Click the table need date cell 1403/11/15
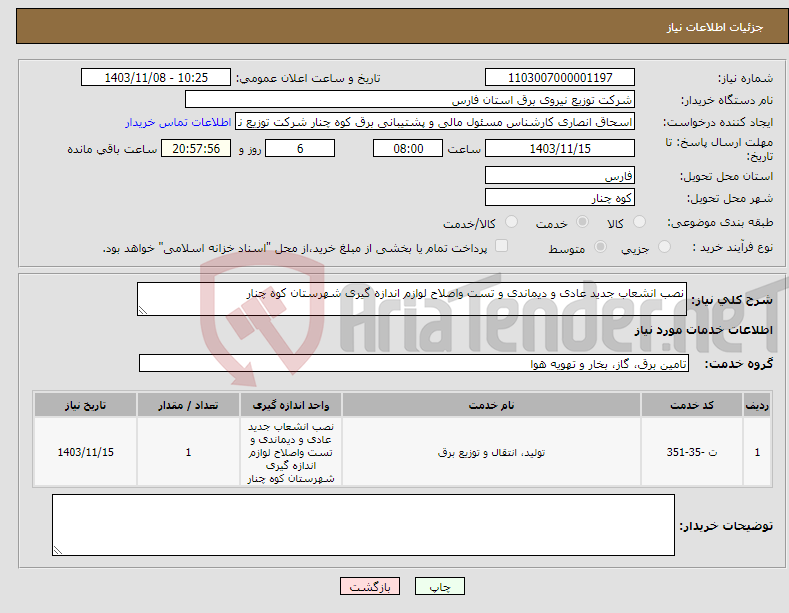Viewport: 789px width, 613px height. coord(86,452)
